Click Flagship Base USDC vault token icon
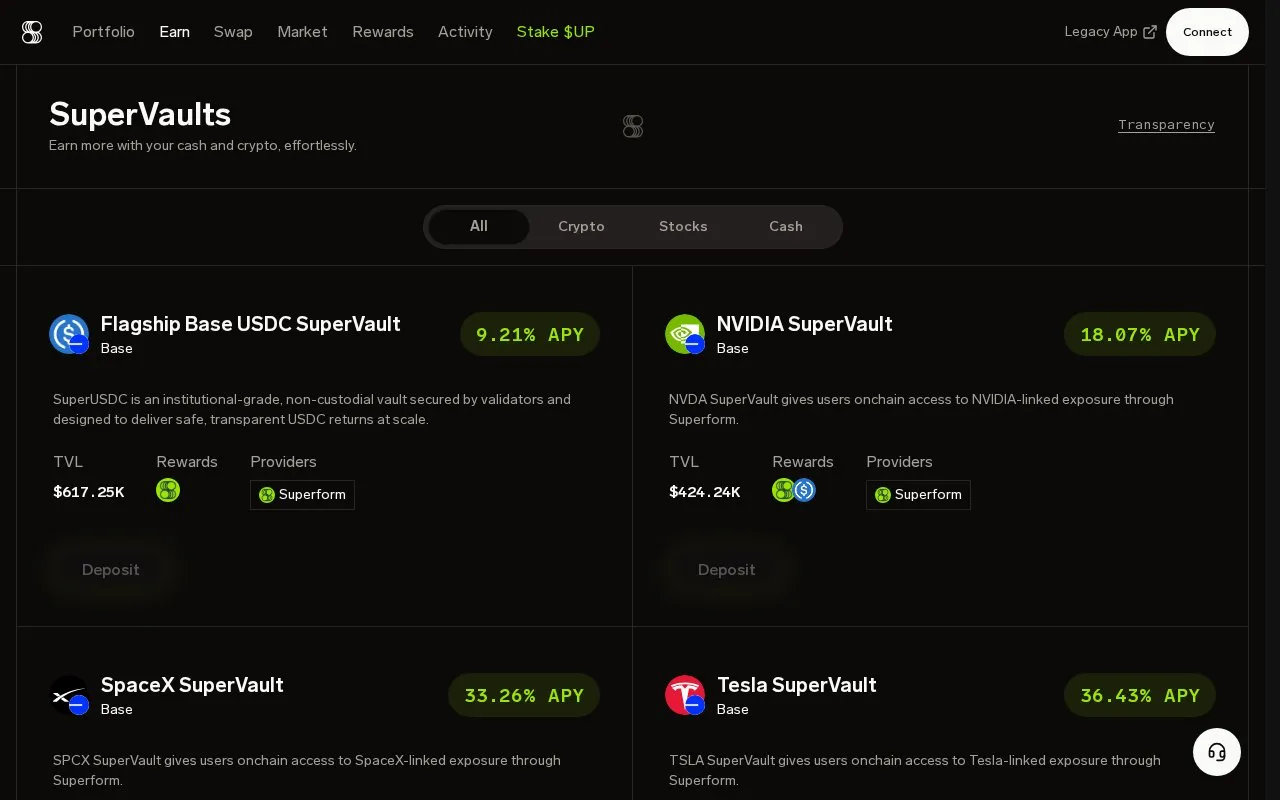Viewport: 1280px width, 800px height. 69,334
